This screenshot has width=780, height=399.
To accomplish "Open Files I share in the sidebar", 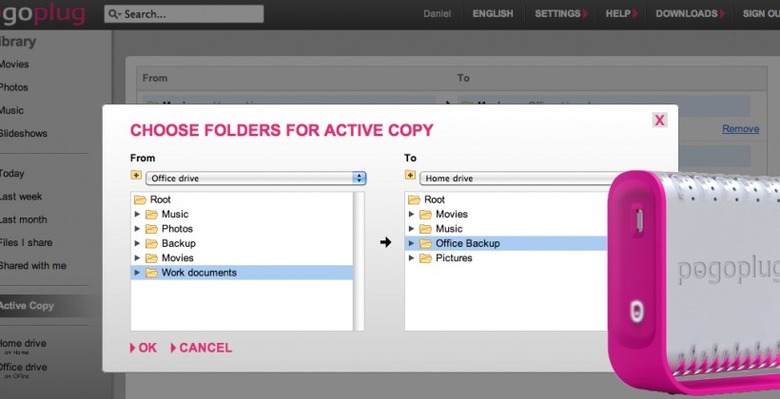I will point(26,243).
